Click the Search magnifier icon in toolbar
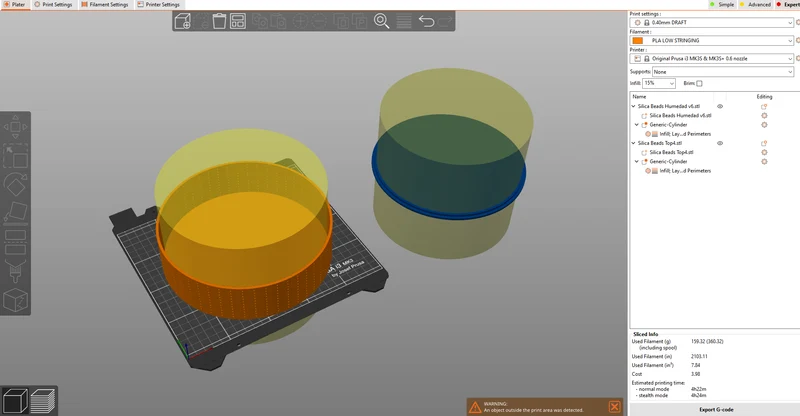This screenshot has width=800, height=416. 381,21
